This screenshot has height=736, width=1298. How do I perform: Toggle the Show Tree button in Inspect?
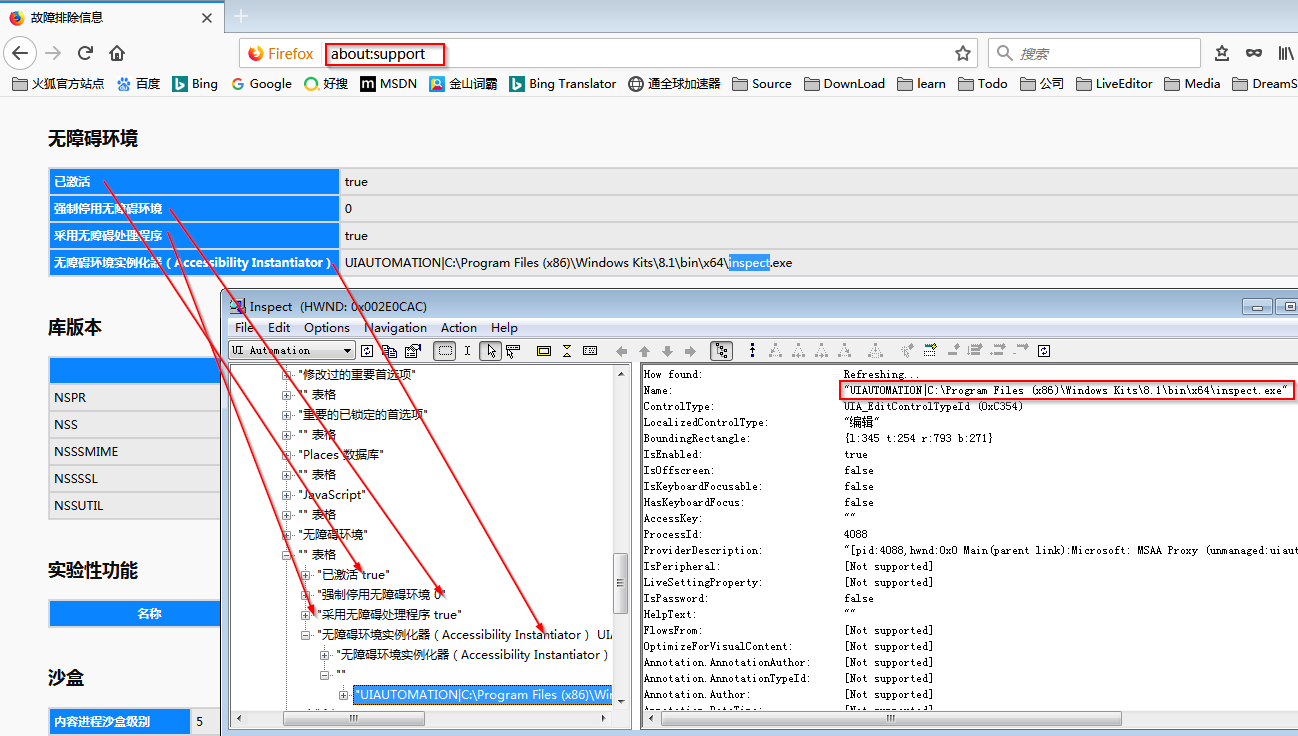click(721, 351)
